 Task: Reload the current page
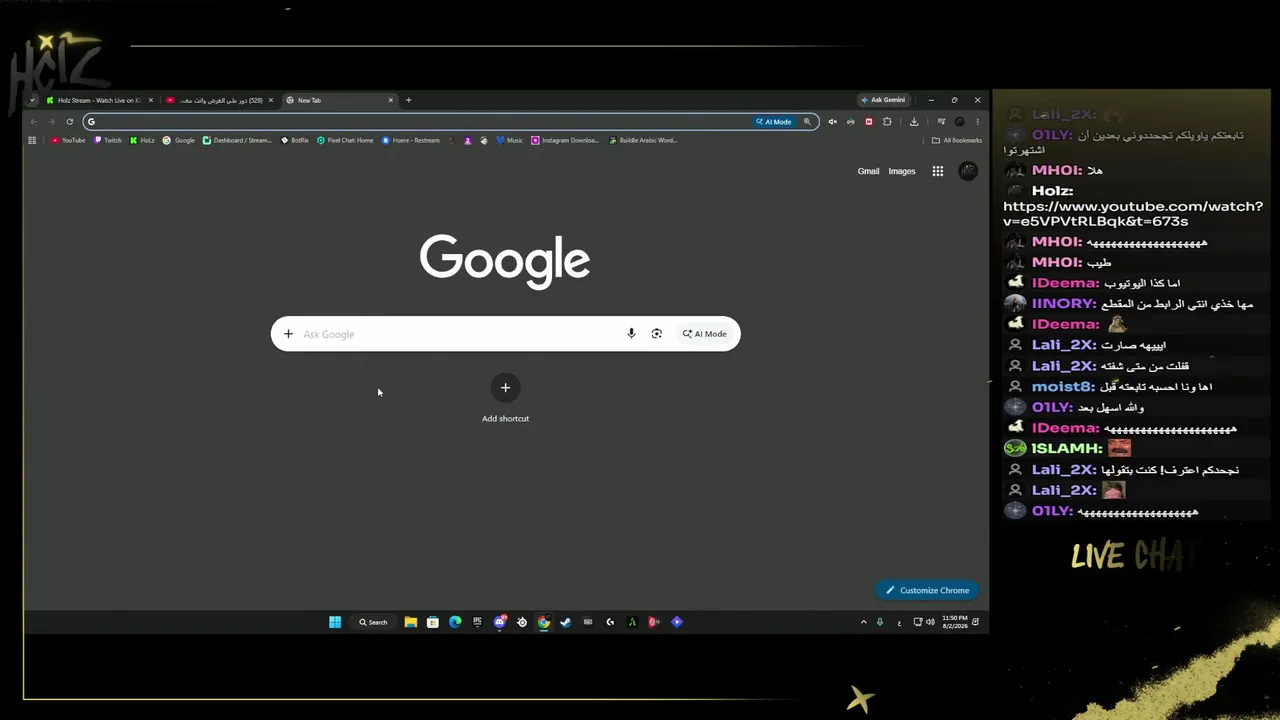pos(70,122)
